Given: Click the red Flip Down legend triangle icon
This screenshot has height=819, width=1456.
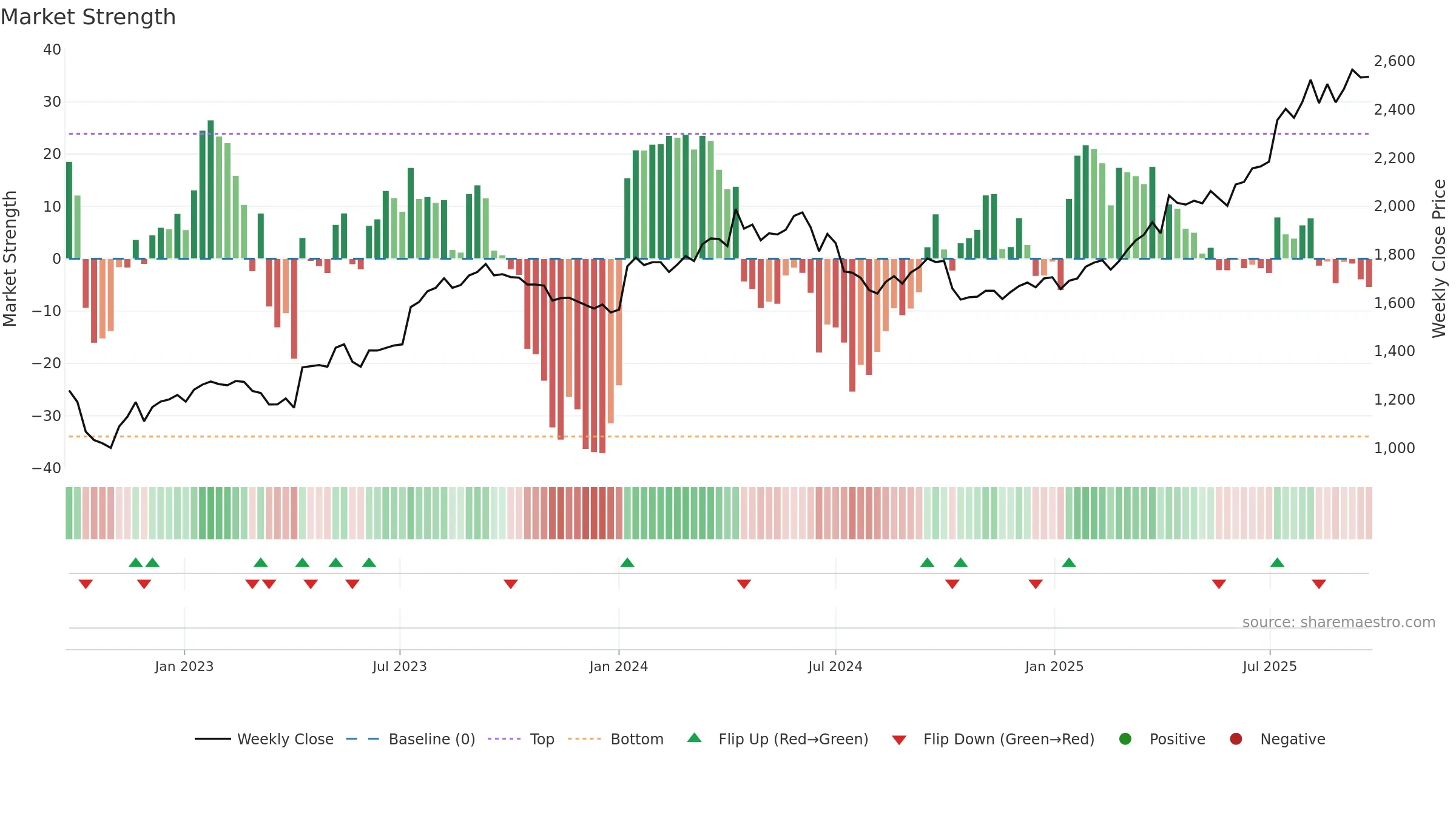Looking at the screenshot, I should (899, 740).
